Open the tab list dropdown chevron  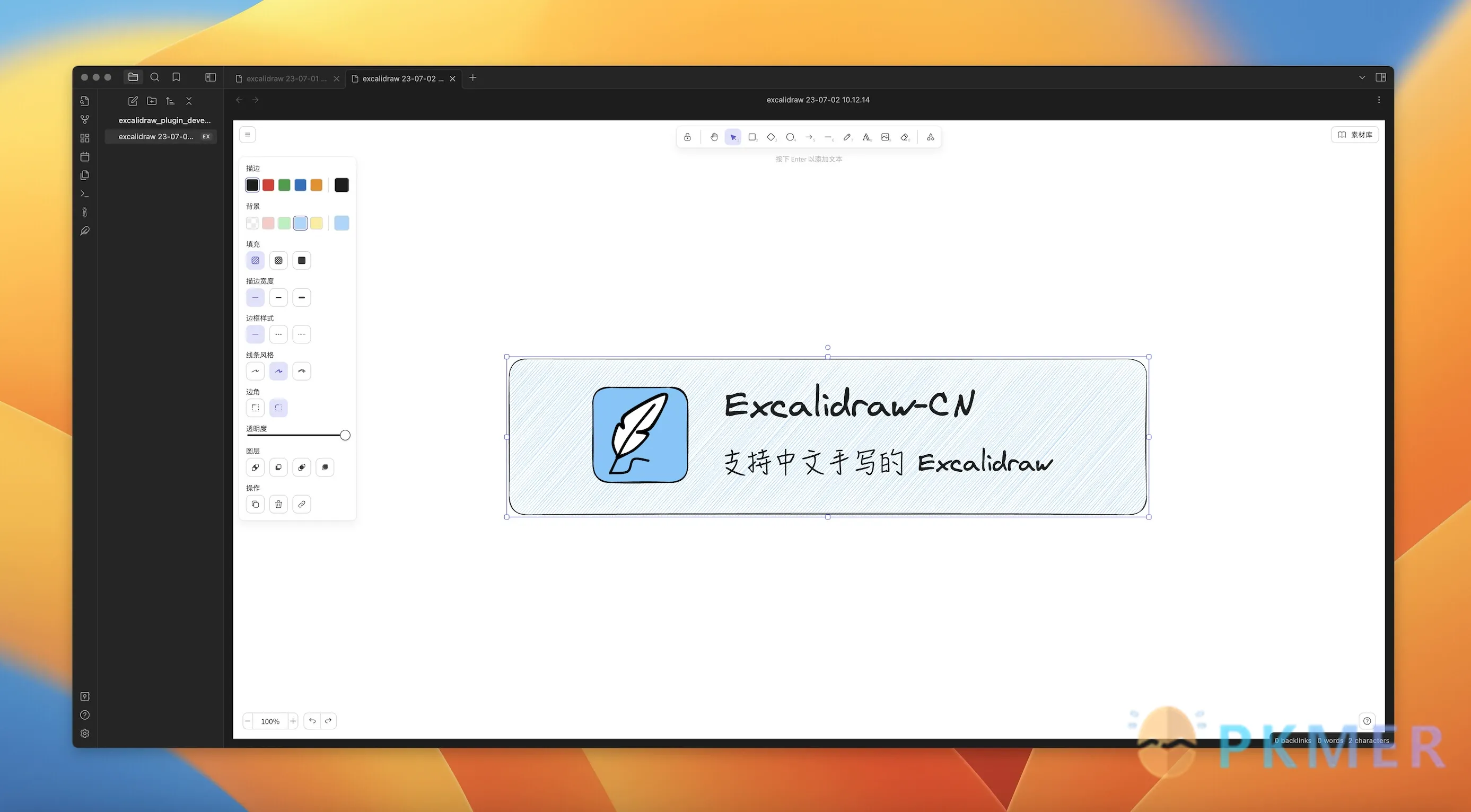click(1362, 77)
